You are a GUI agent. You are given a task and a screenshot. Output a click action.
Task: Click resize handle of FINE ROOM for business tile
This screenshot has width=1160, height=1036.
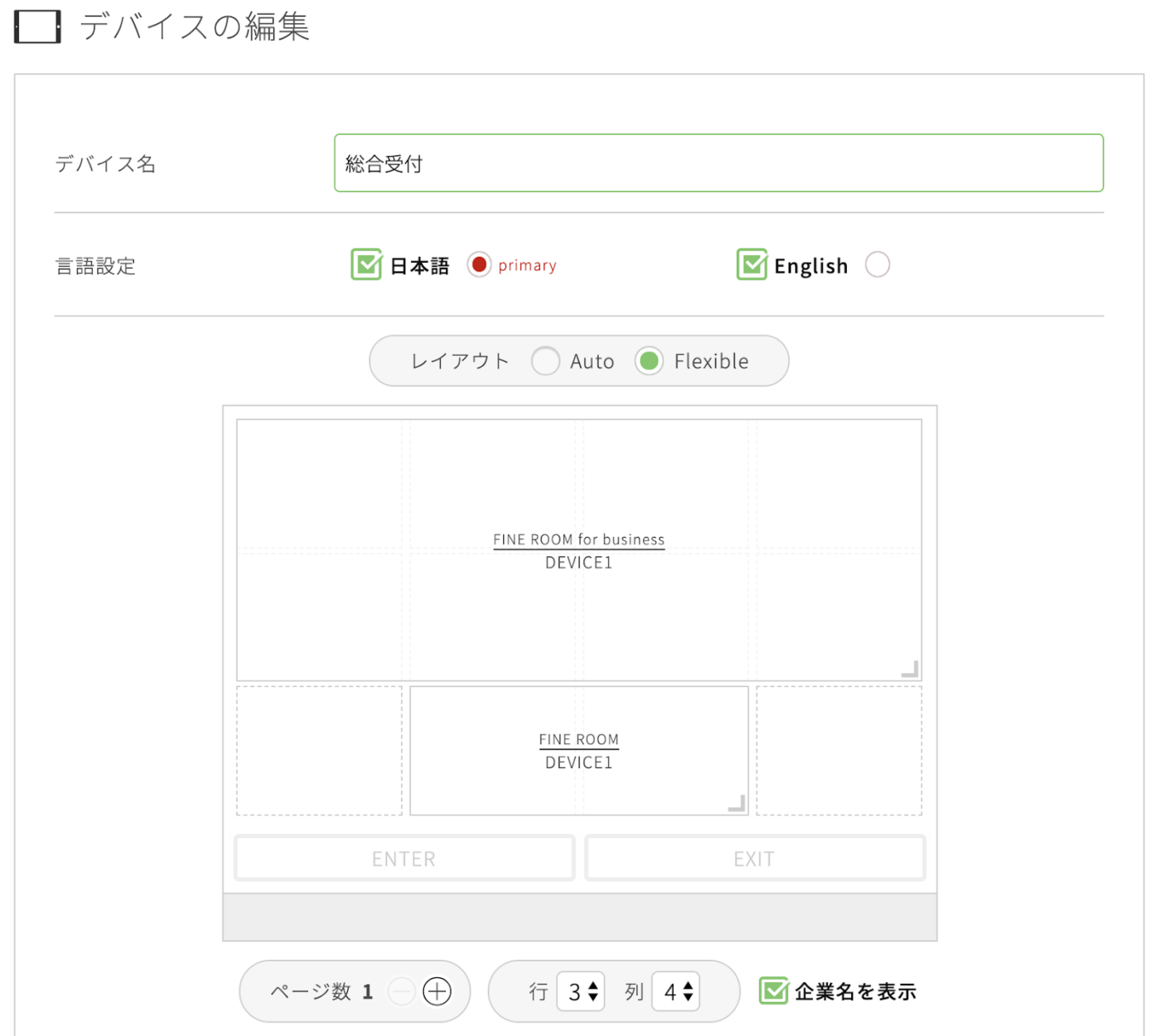click(x=910, y=669)
